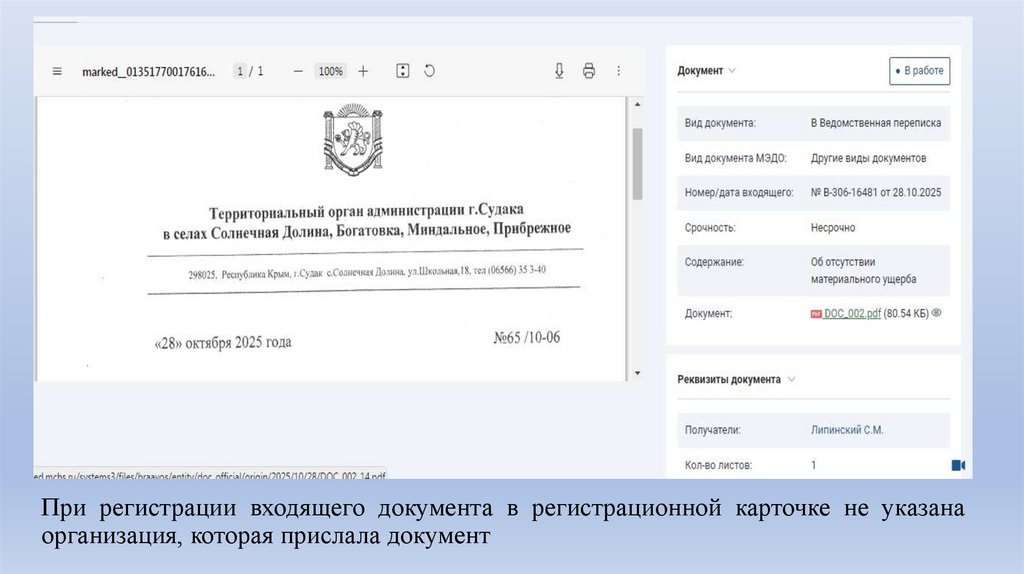
Task: Click the date «28» октября 2025 года
Action: [x=223, y=343]
